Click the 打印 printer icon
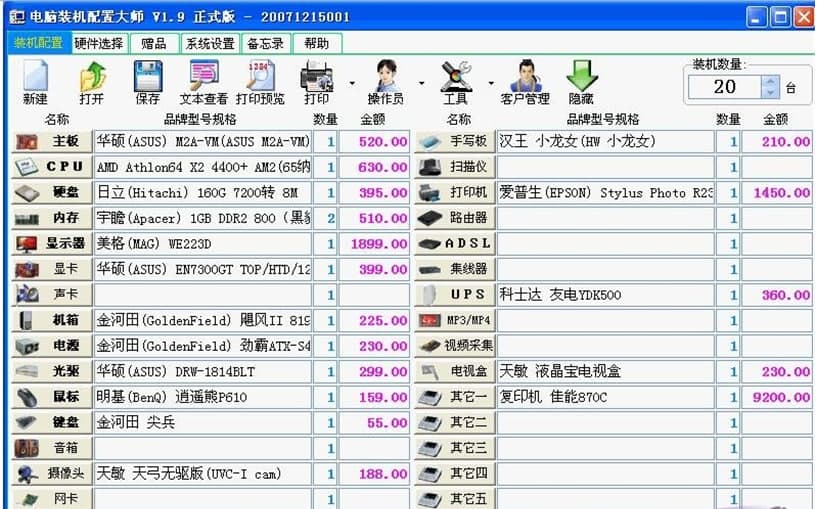This screenshot has height=509, width=823. (x=316, y=82)
